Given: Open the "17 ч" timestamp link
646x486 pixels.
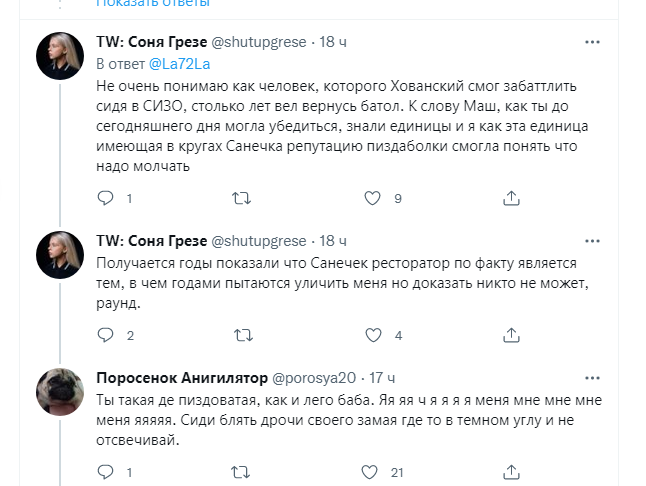Looking at the screenshot, I should 382,378.
